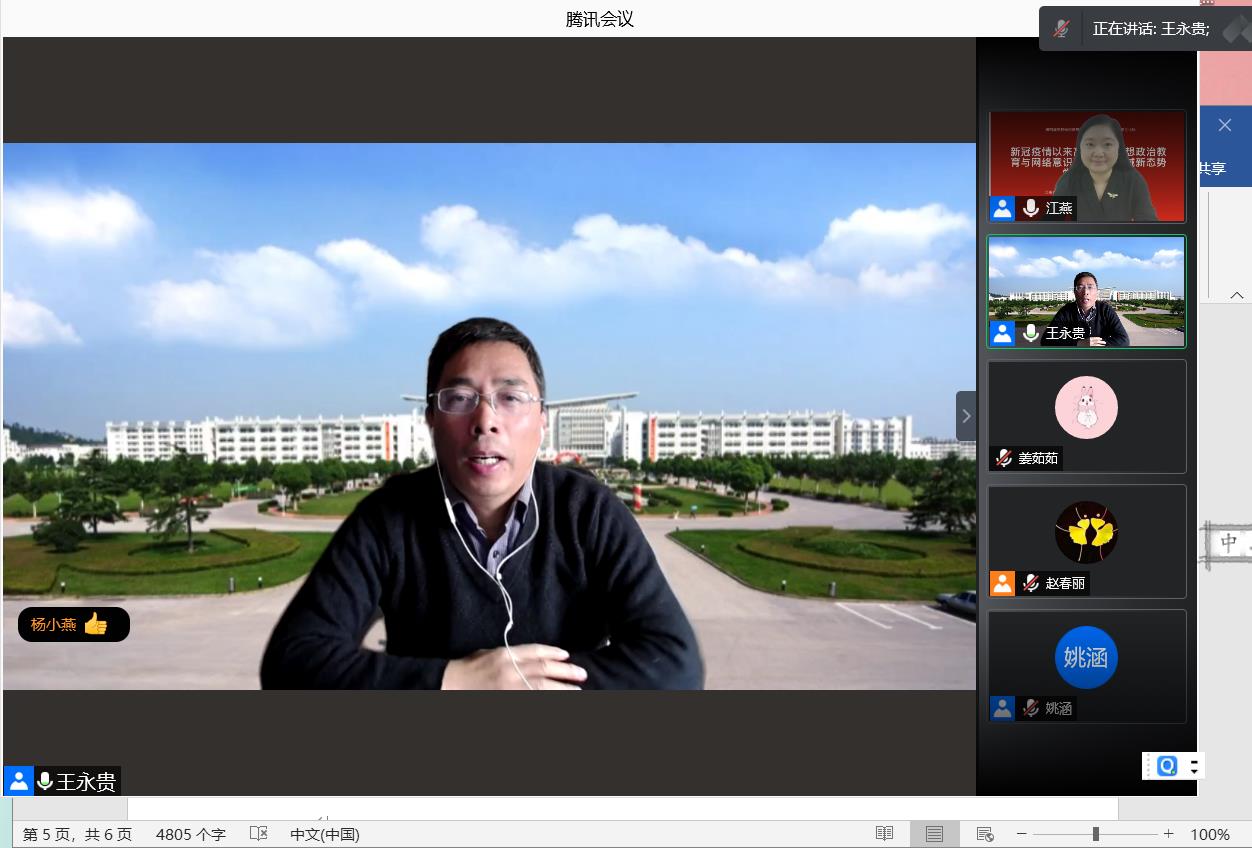
Task: Open the floating Q toolbar dropdown arrow
Action: [1193, 766]
